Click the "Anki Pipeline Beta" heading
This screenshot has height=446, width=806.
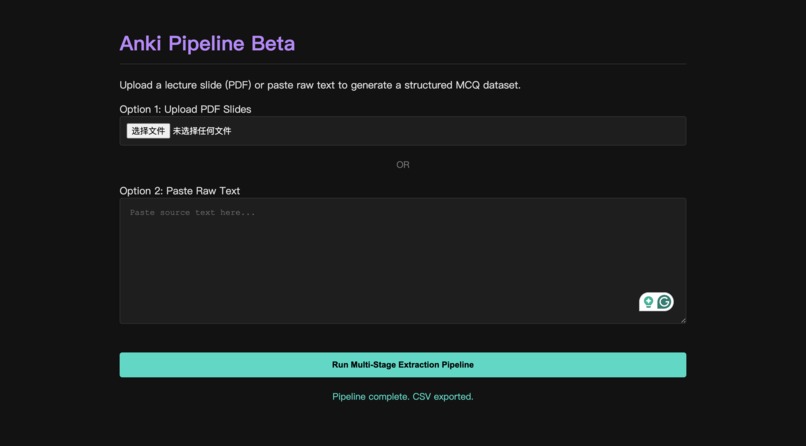coord(207,43)
